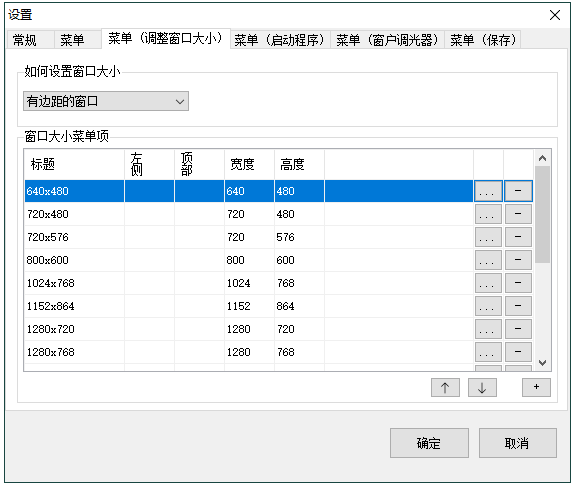This screenshot has width=580, height=489.
Task: Select the 720x576 title cell
Action: [74, 237]
